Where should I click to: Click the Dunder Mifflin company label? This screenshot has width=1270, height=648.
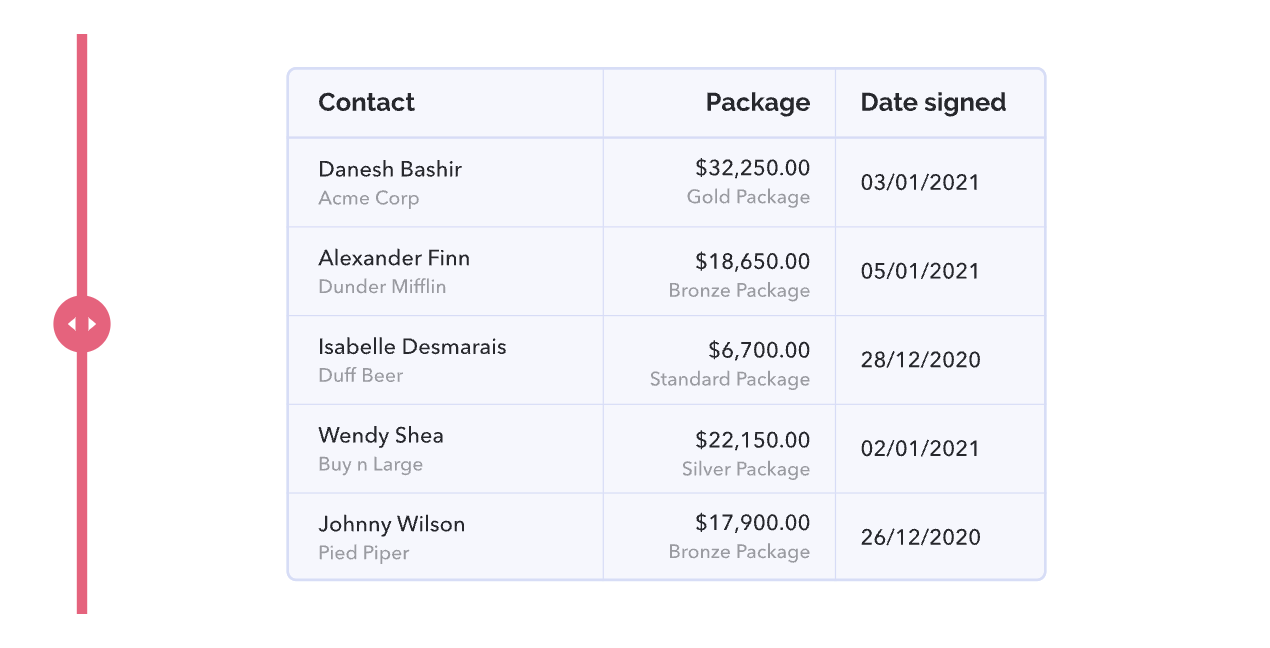pyautogui.click(x=382, y=287)
